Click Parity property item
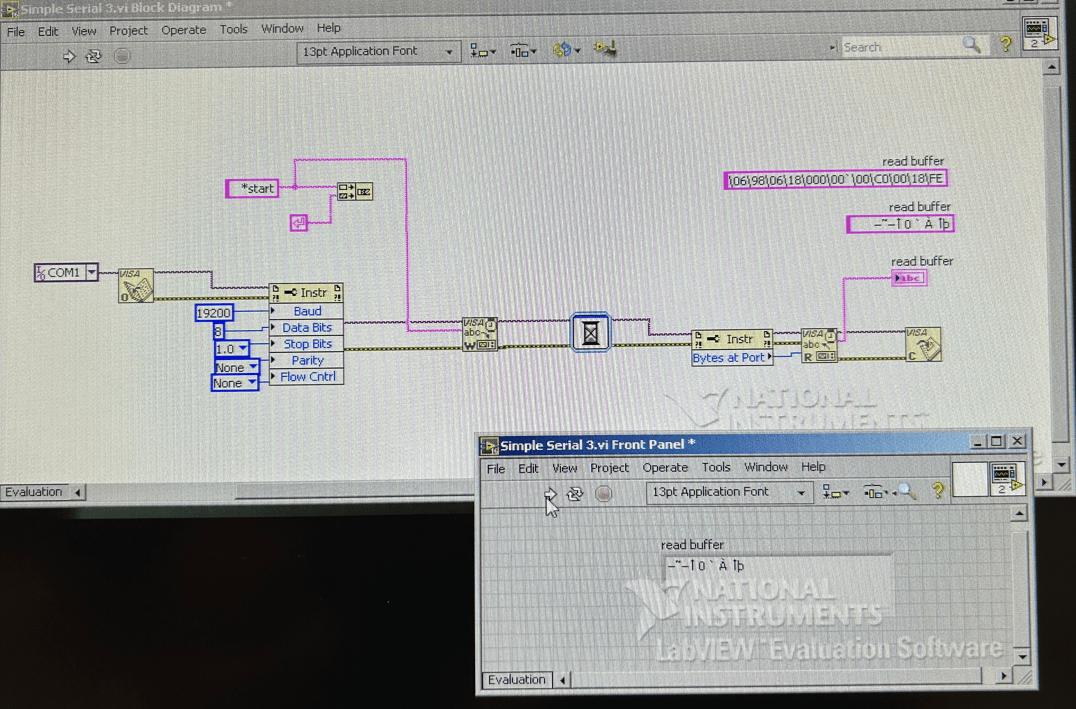The width and height of the screenshot is (1076, 709). click(x=307, y=360)
